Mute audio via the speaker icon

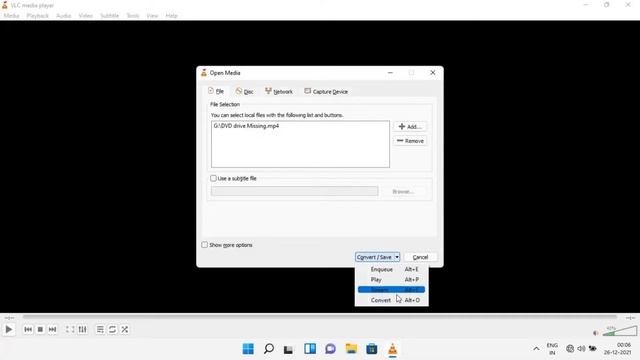click(596, 333)
